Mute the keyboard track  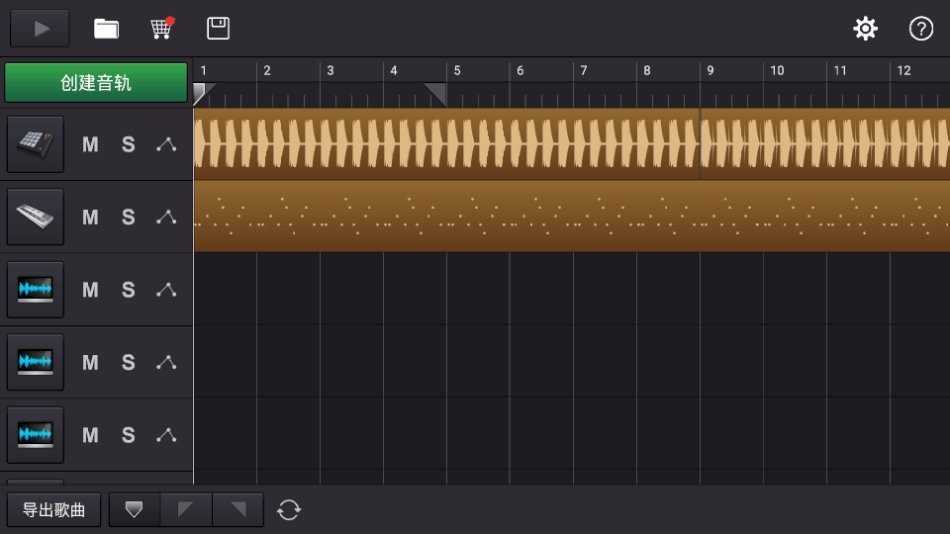pyautogui.click(x=90, y=217)
